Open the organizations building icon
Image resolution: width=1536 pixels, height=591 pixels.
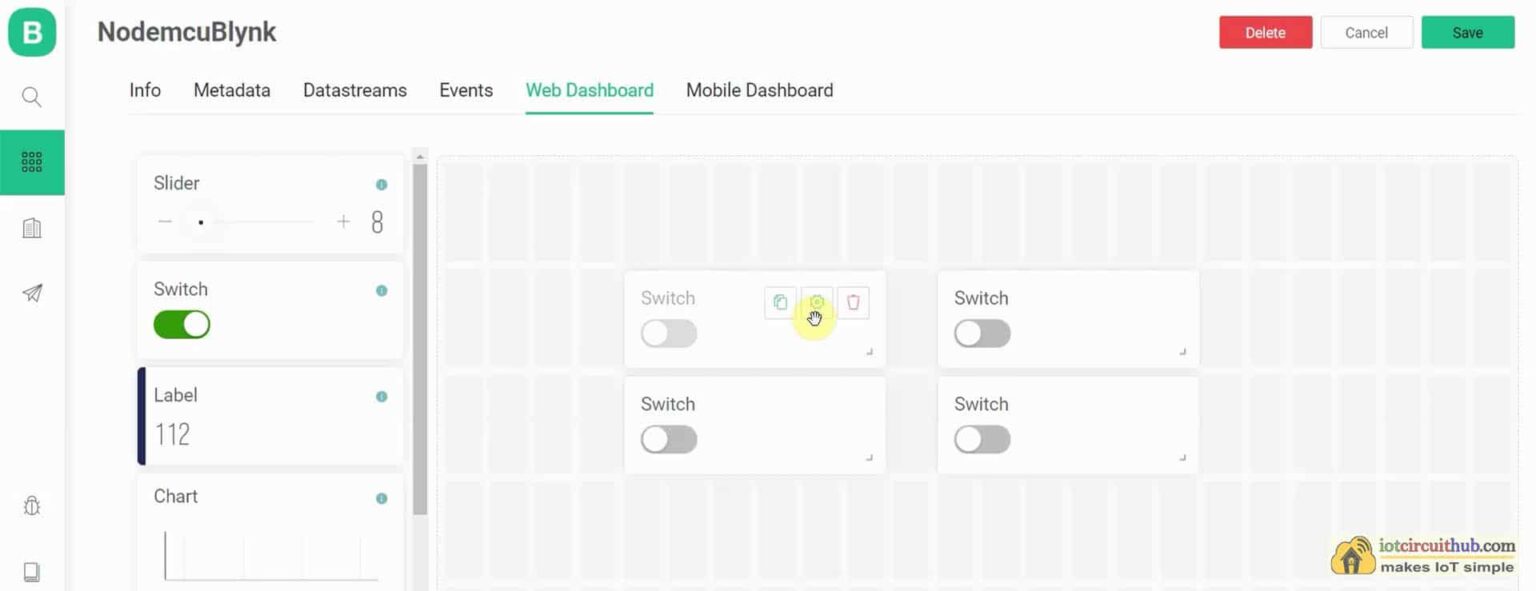pyautogui.click(x=31, y=228)
